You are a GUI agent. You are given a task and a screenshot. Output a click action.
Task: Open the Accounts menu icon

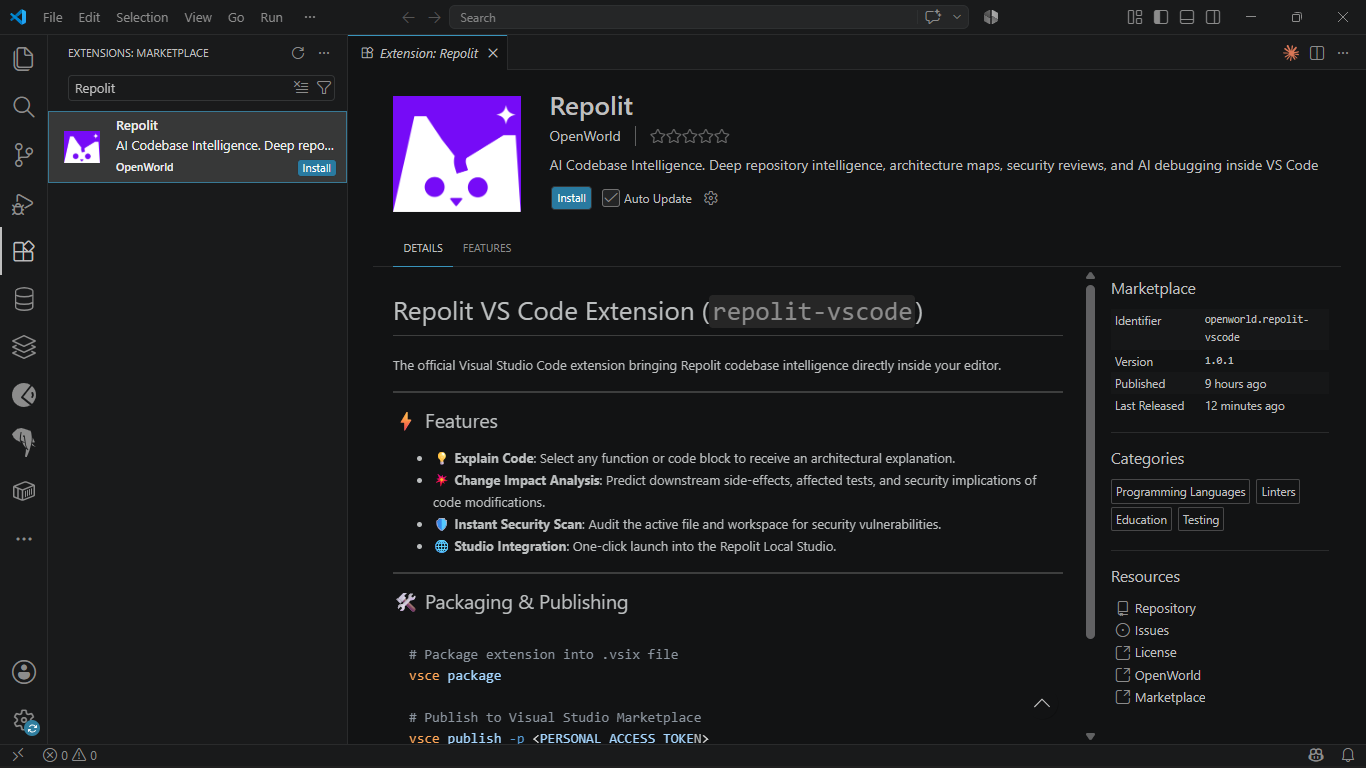click(23, 672)
